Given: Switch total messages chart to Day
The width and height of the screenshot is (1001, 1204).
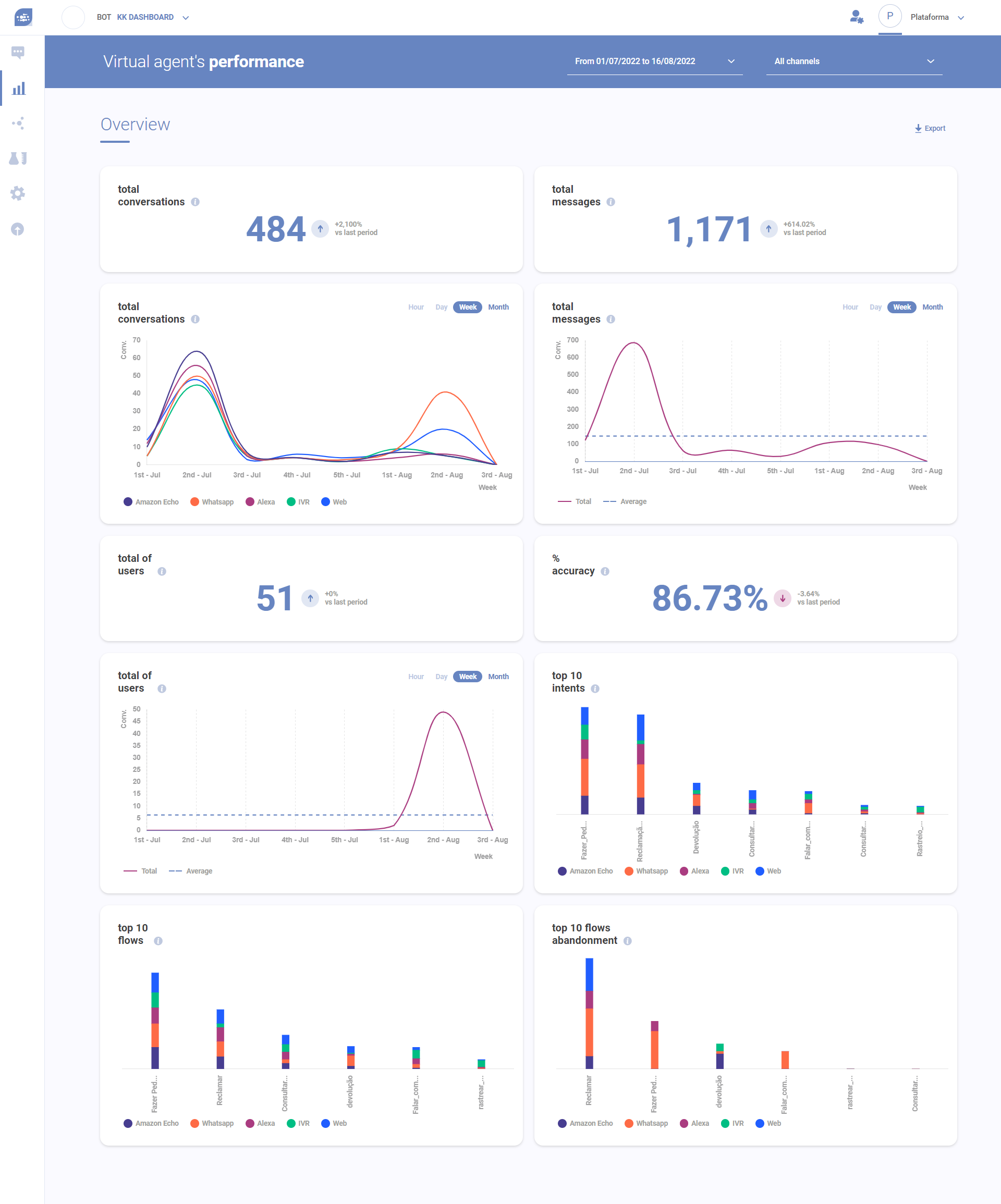Looking at the screenshot, I should 875,308.
